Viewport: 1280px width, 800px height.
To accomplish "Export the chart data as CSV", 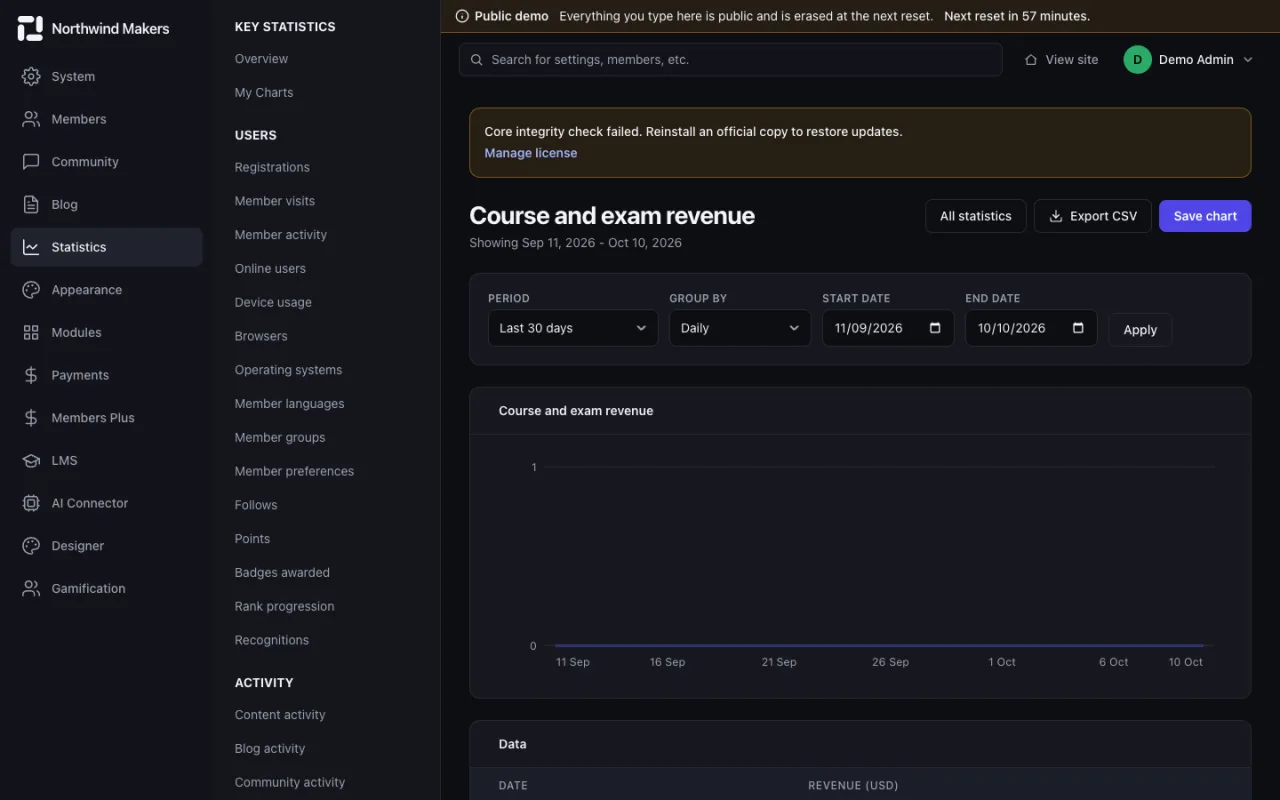I will tap(1093, 216).
